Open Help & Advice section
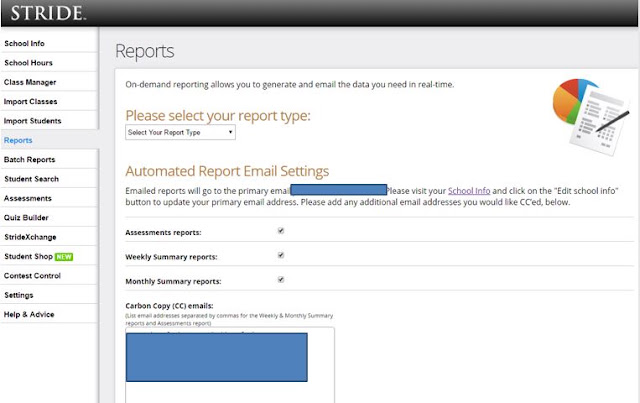 point(29,314)
